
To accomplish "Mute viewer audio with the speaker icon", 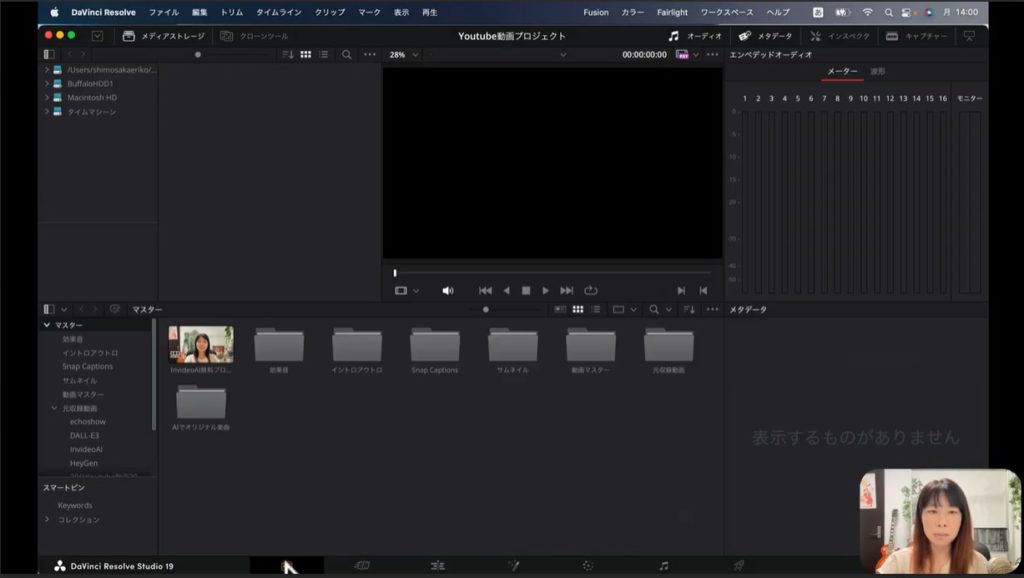I will pyautogui.click(x=447, y=290).
